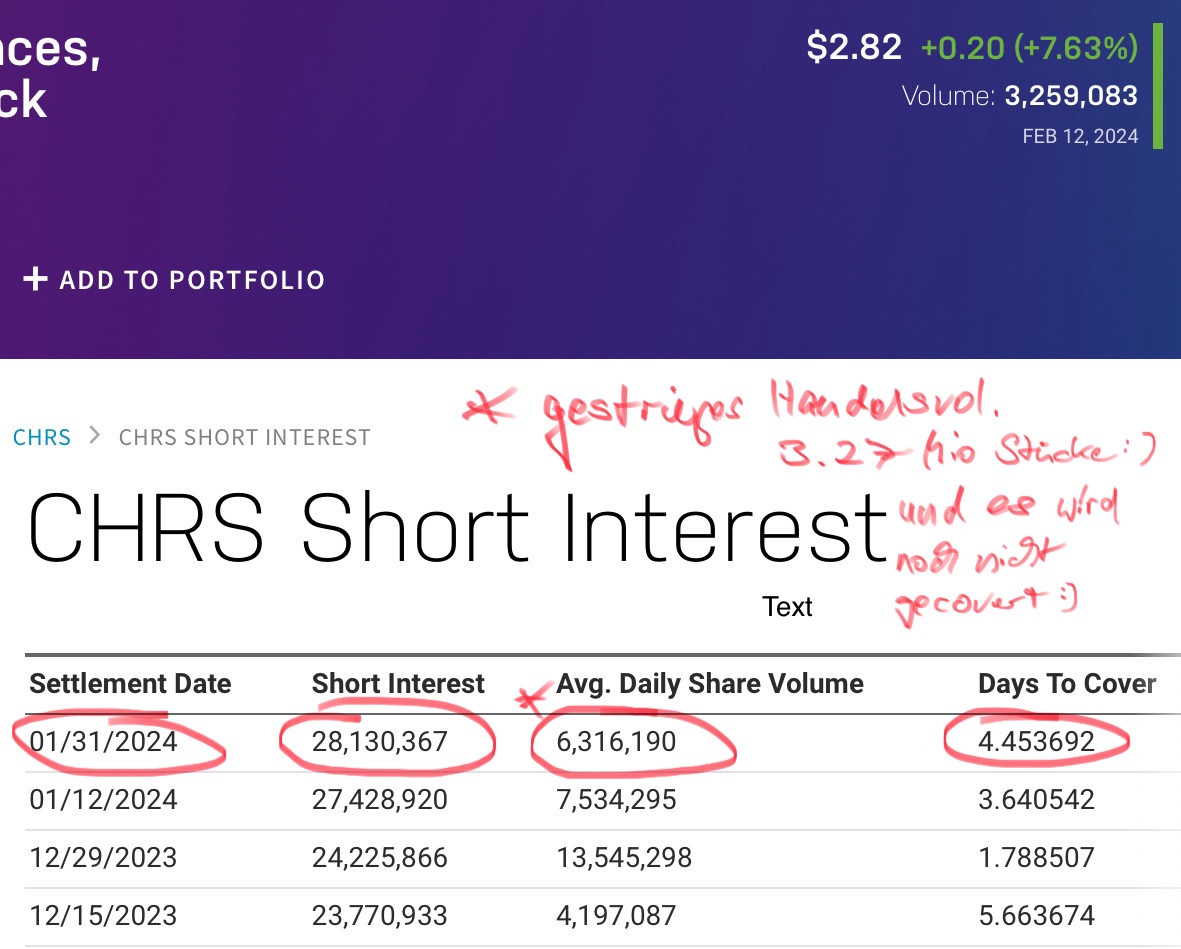Click the $2.82 stock price

(x=853, y=47)
